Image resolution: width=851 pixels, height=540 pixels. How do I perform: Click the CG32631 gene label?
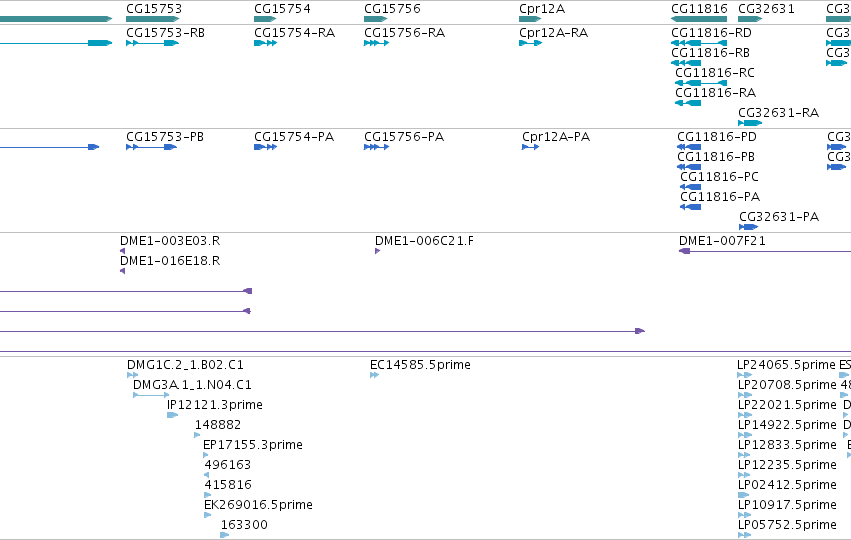pos(766,9)
